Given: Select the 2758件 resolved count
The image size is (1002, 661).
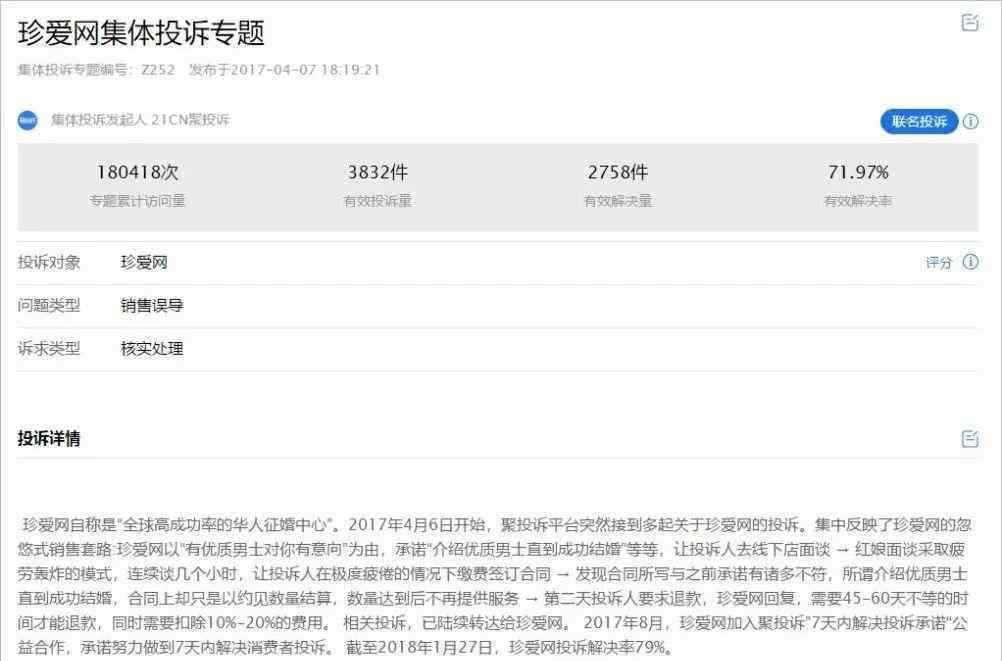Looking at the screenshot, I should point(617,172).
